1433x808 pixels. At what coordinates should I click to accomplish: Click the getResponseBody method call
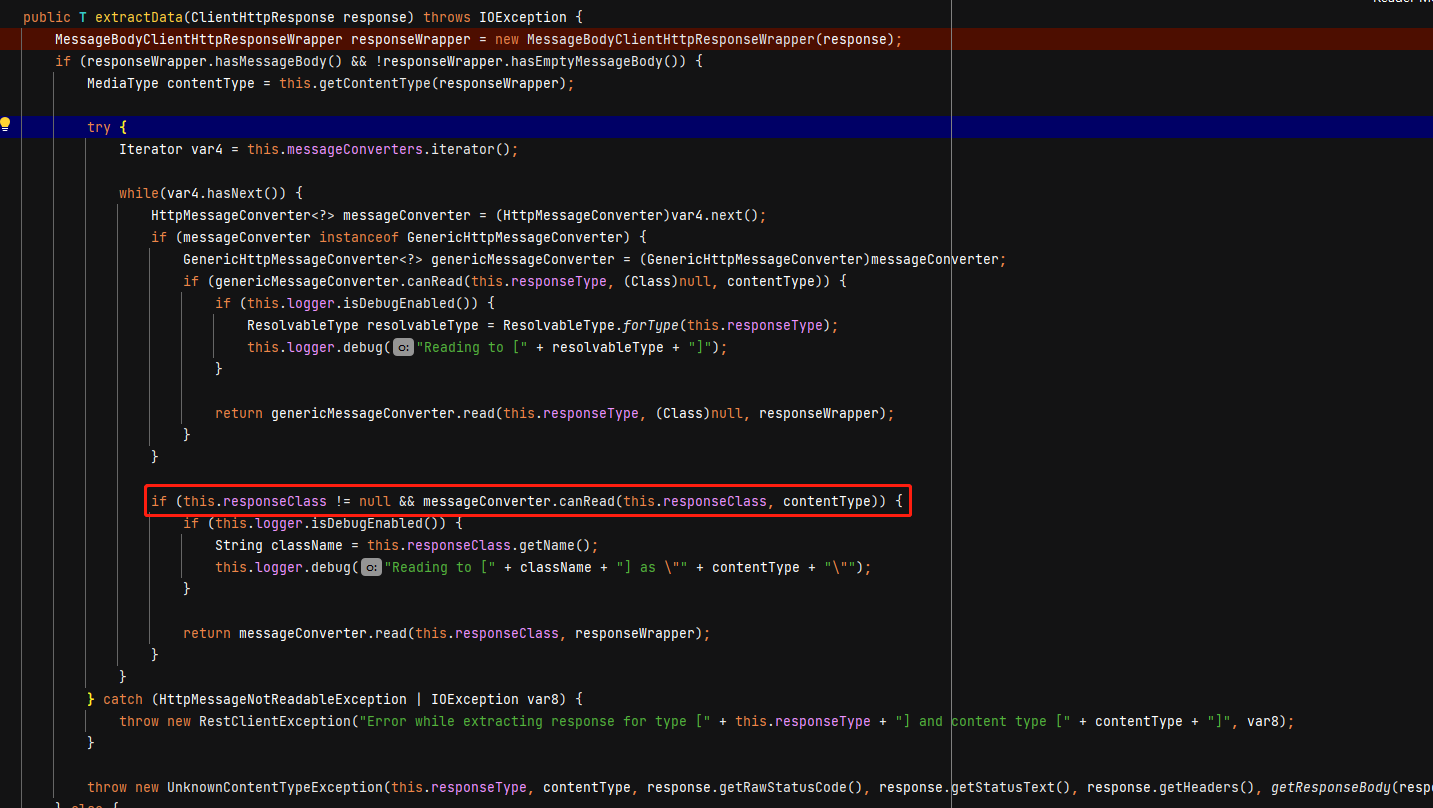1330,787
